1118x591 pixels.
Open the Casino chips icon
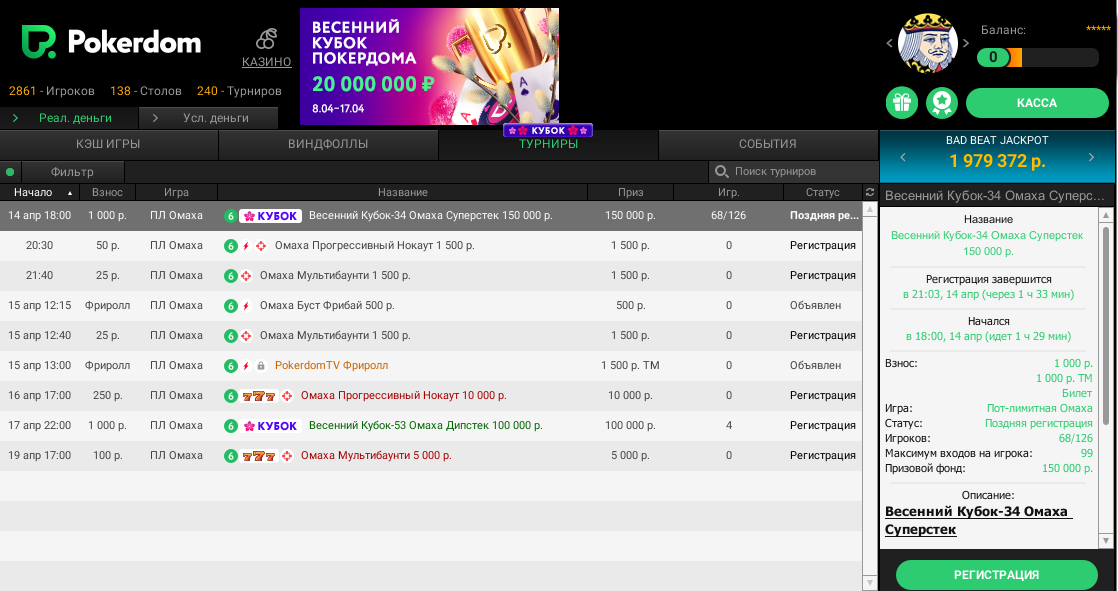point(266,40)
